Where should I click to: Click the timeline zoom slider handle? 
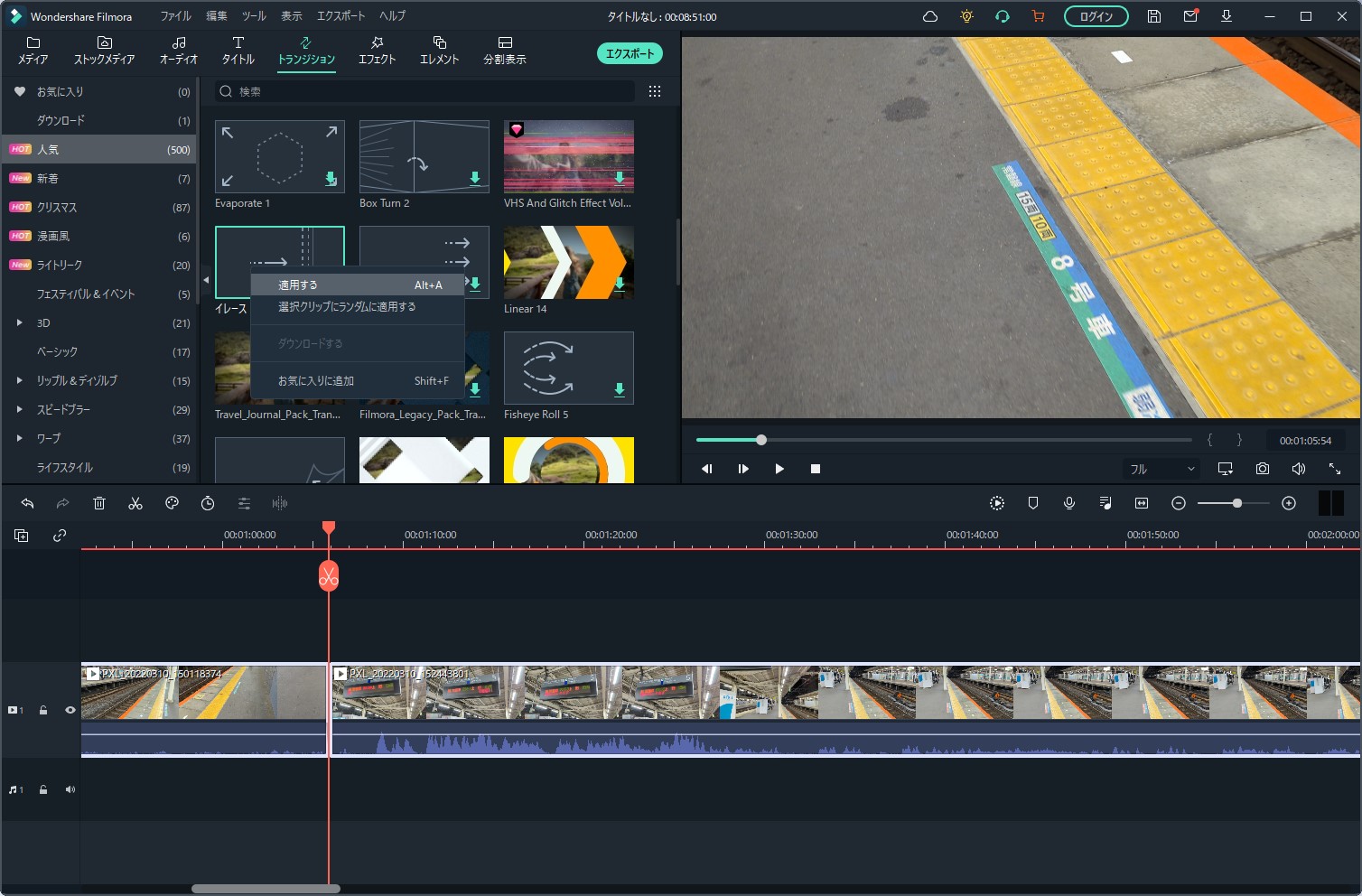pyautogui.click(x=1237, y=503)
